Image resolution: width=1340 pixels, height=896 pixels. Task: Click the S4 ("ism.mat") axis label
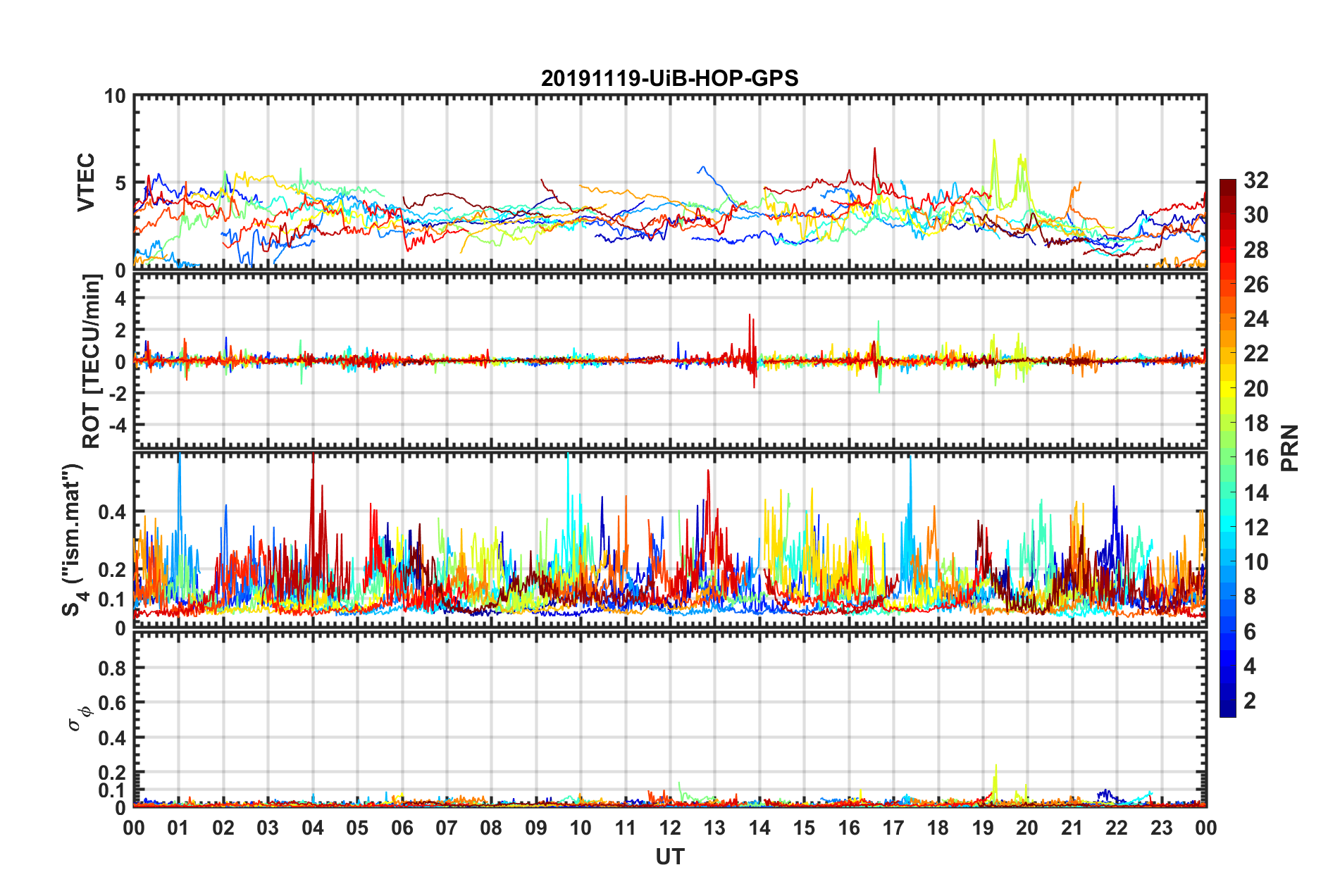coord(73,540)
